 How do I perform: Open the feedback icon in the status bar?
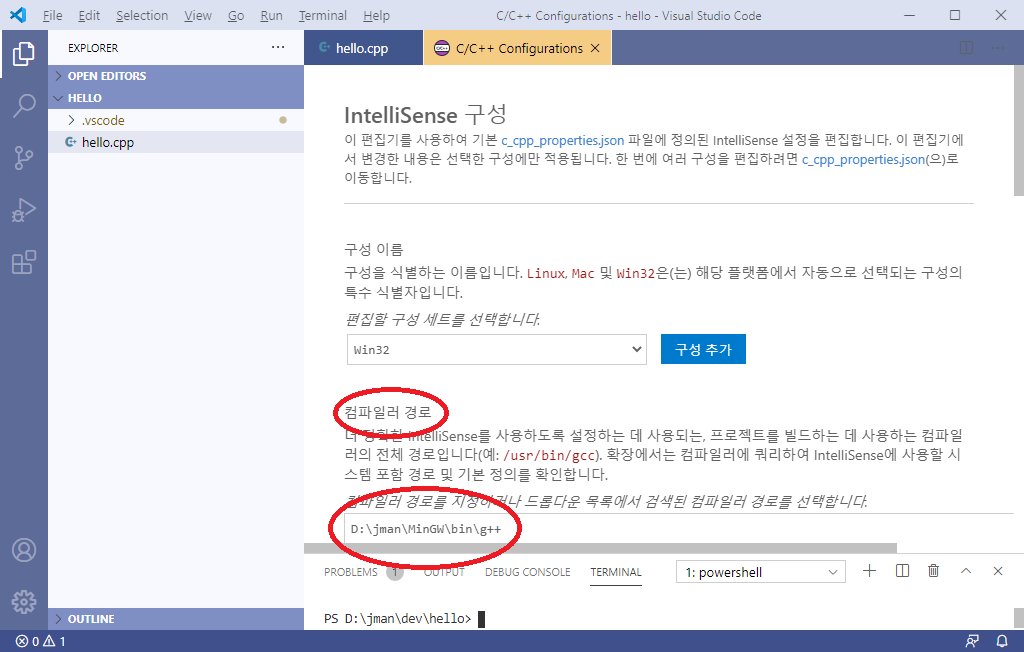point(972,641)
